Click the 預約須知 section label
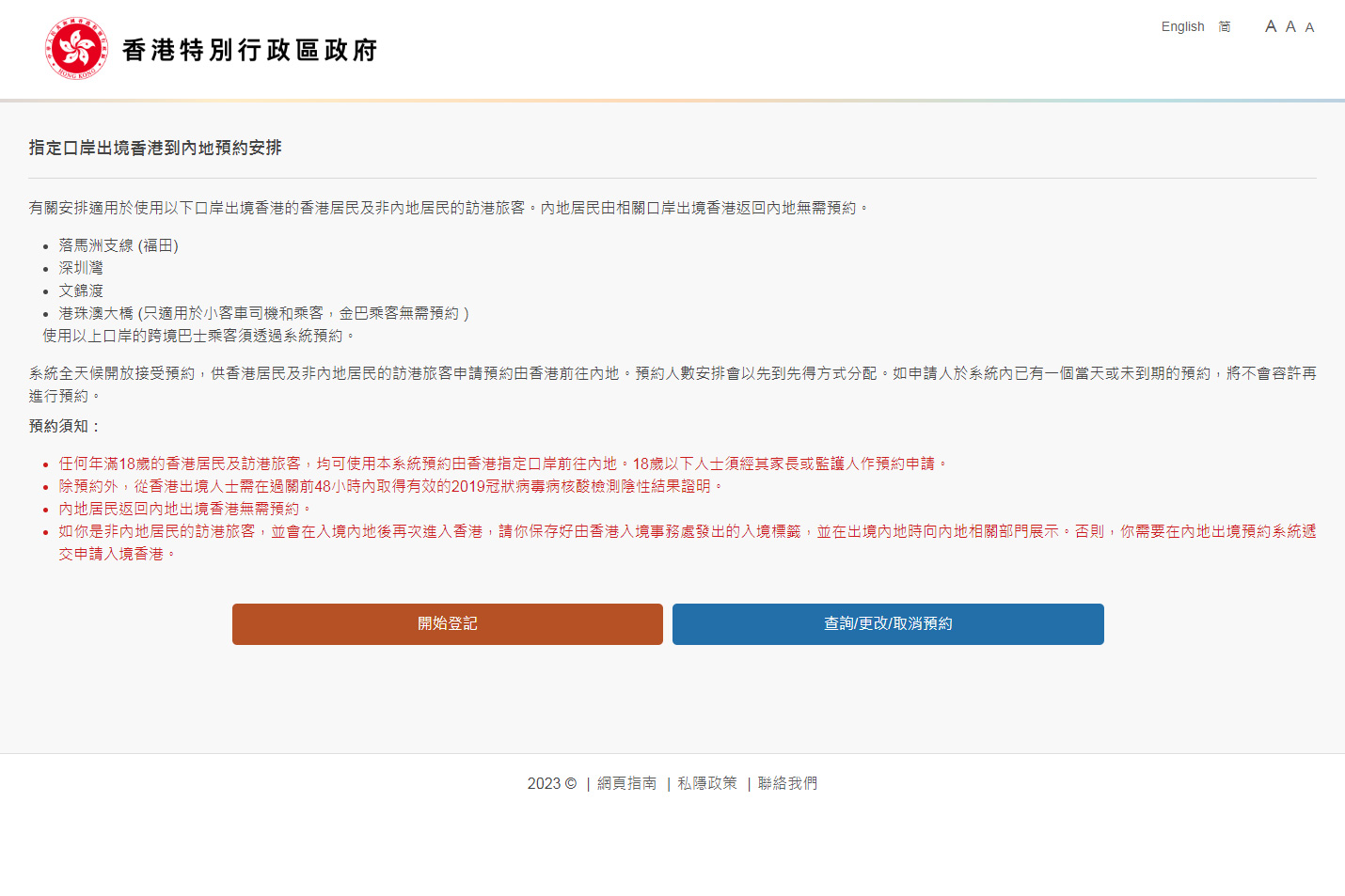The width and height of the screenshot is (1345, 896). pos(64,426)
